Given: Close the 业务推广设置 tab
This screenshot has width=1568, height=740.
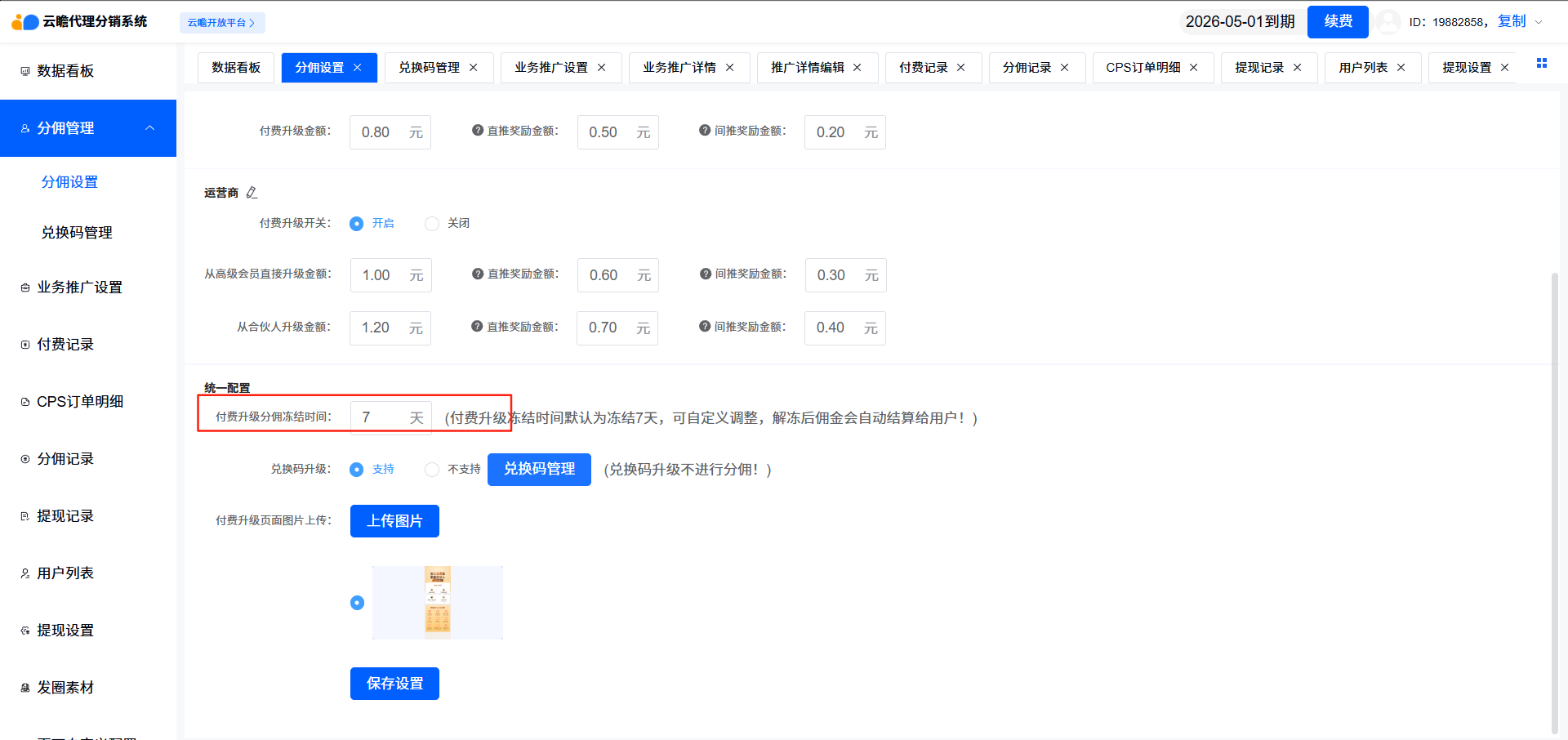Looking at the screenshot, I should point(601,68).
